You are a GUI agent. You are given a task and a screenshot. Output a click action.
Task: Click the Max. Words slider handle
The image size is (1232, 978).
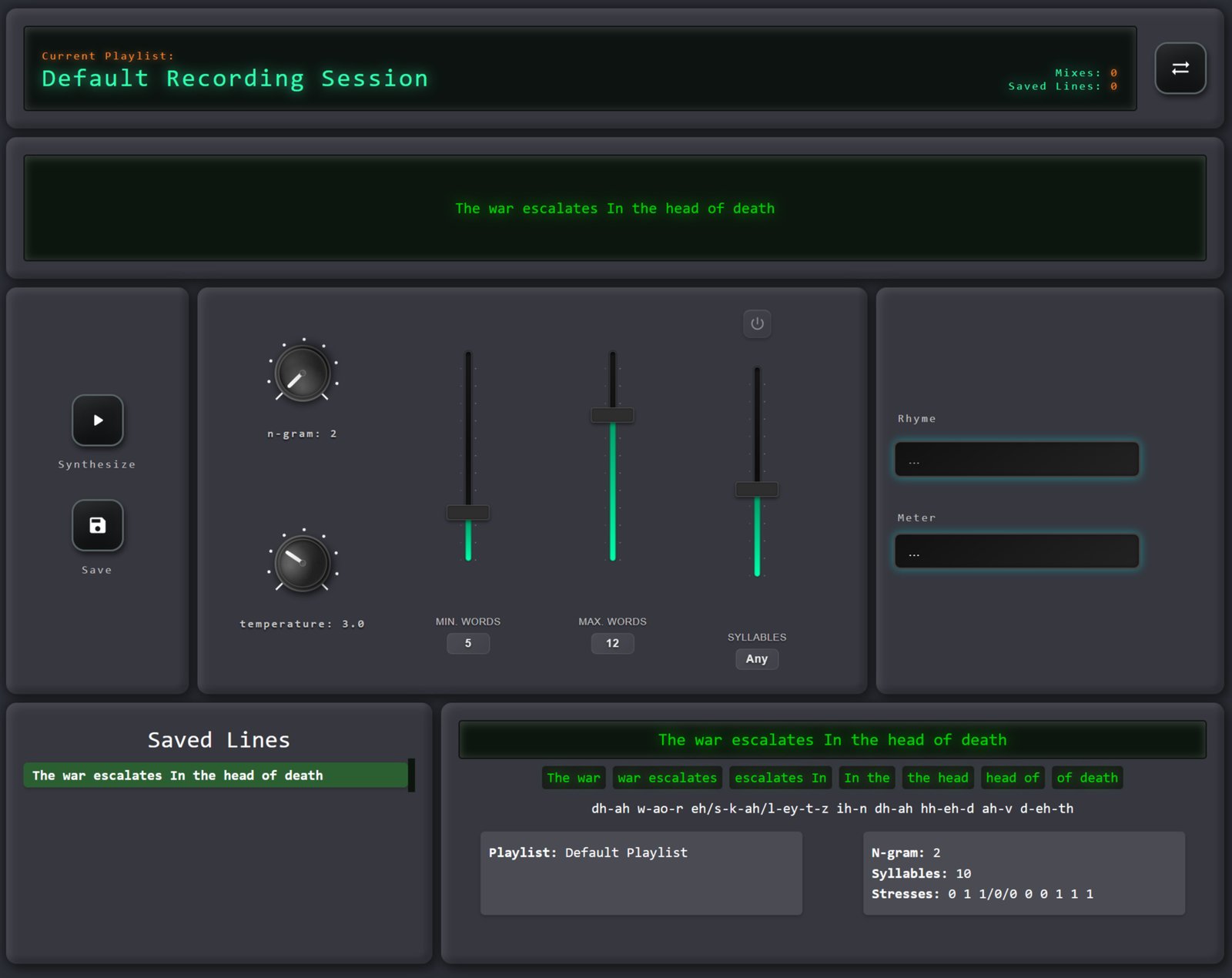point(612,415)
